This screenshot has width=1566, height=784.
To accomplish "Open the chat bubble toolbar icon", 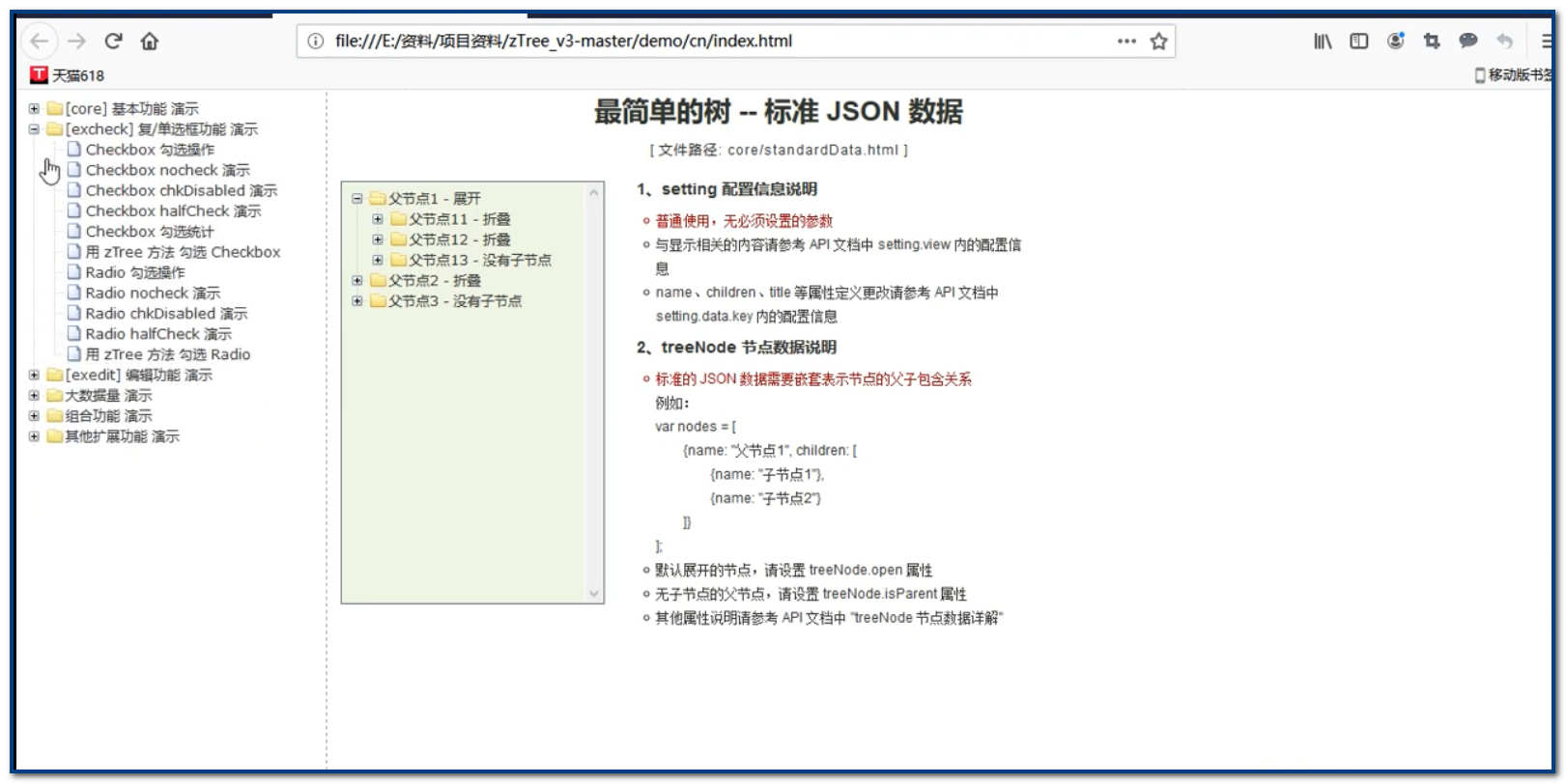I will click(x=1468, y=41).
